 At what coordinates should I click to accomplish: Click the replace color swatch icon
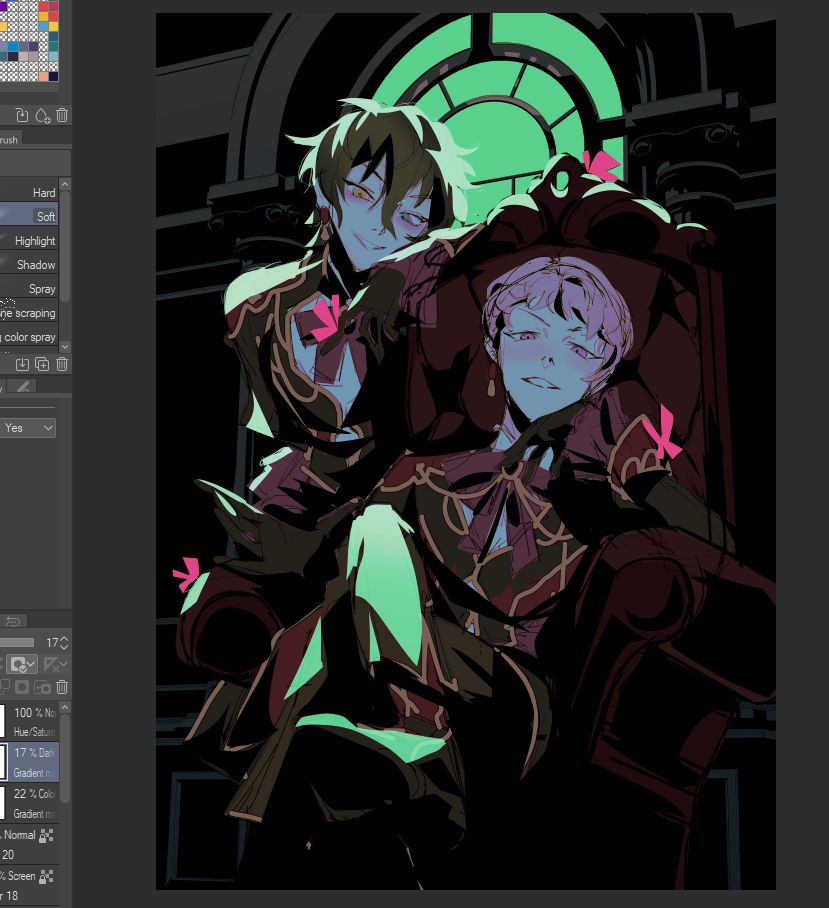point(22,115)
